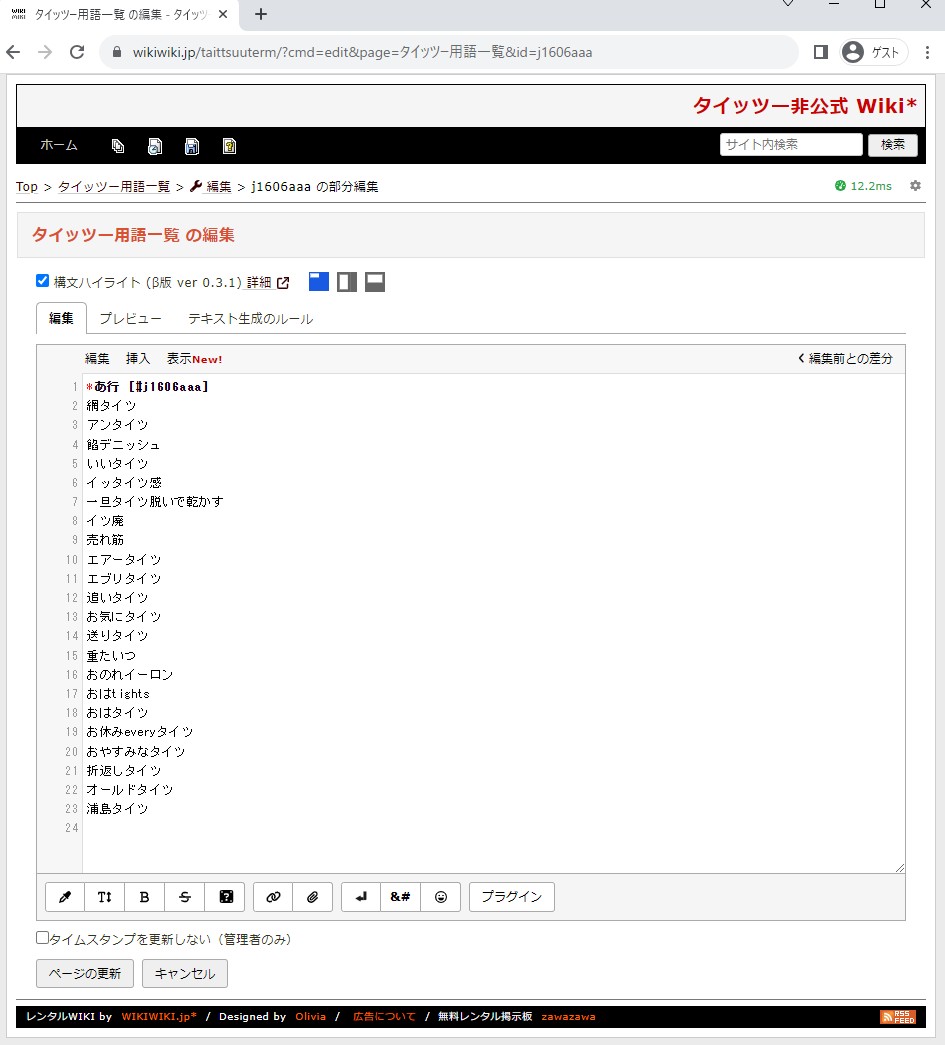The image size is (945, 1045).
Task: Switch to the プレビュー tab
Action: click(x=130, y=319)
